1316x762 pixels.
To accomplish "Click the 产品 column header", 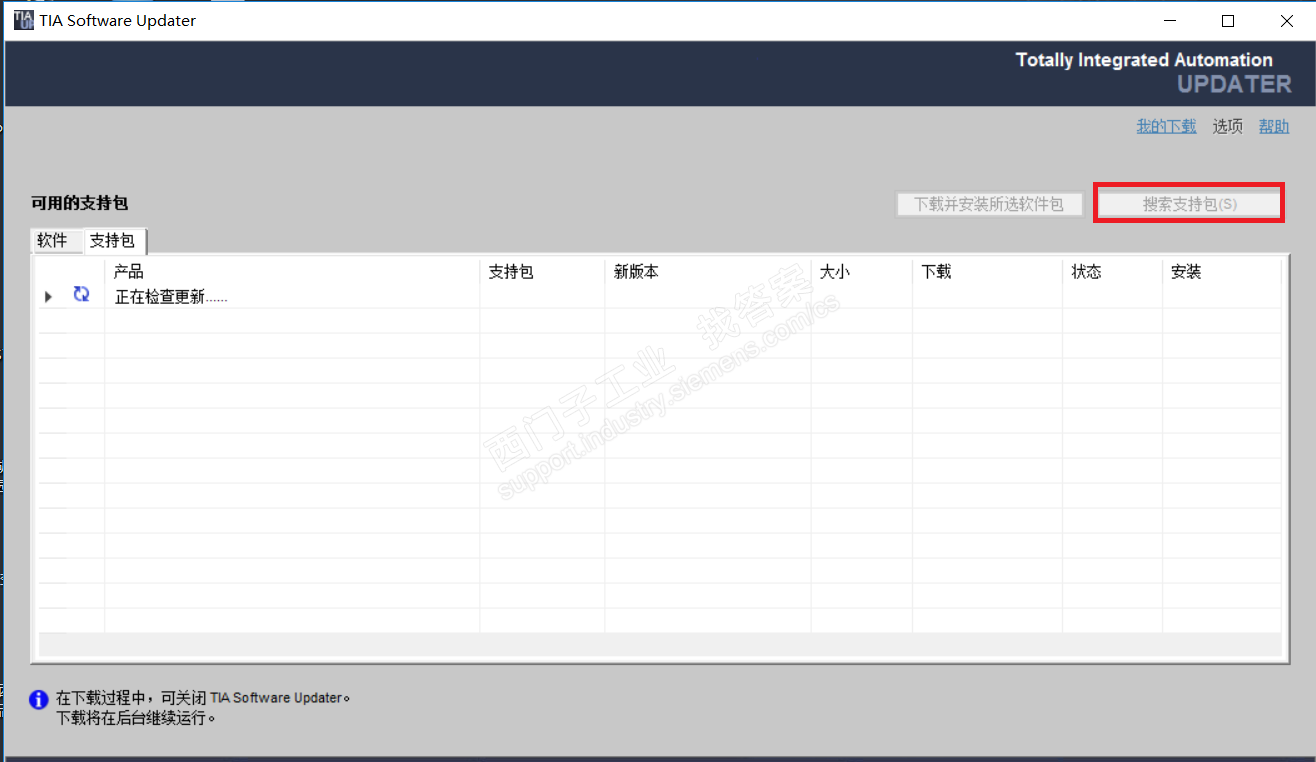I will (292, 272).
